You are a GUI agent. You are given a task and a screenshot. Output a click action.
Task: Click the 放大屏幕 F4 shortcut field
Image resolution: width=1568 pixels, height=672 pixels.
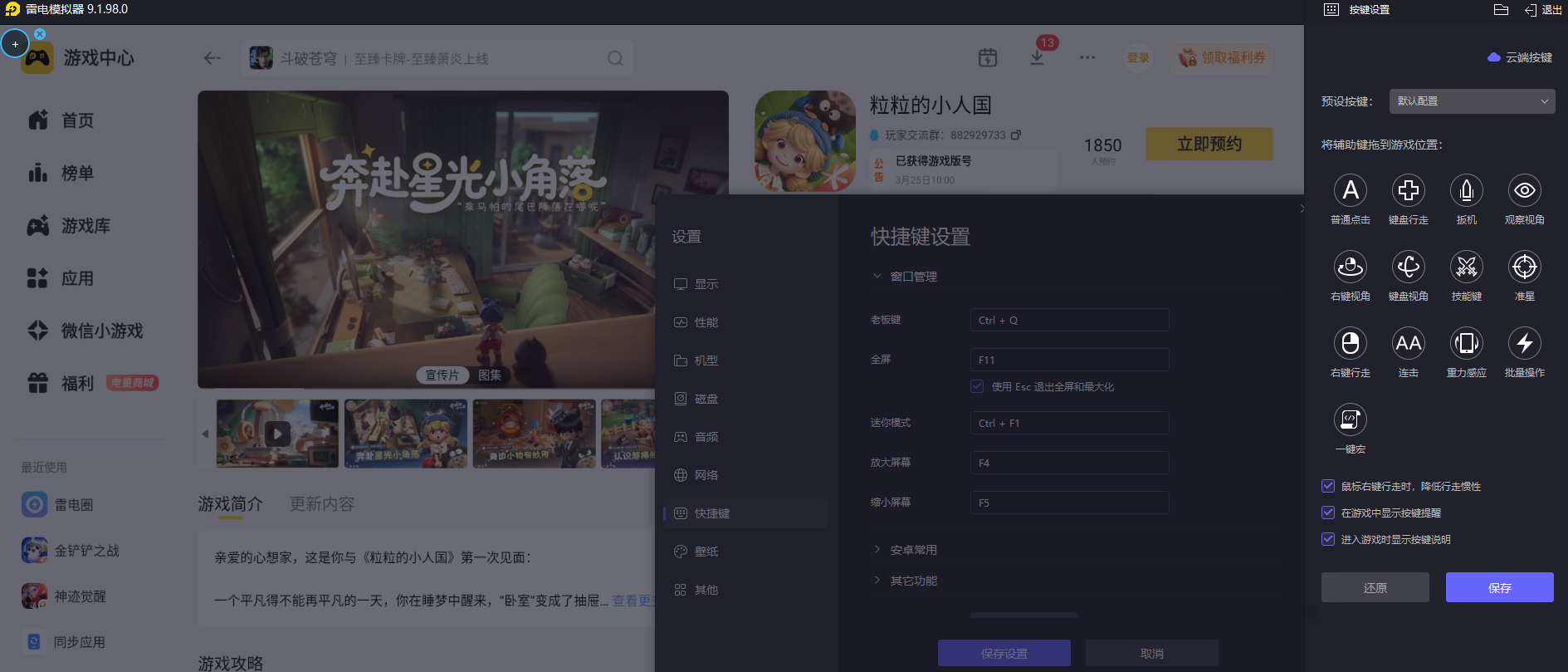pyautogui.click(x=1069, y=463)
